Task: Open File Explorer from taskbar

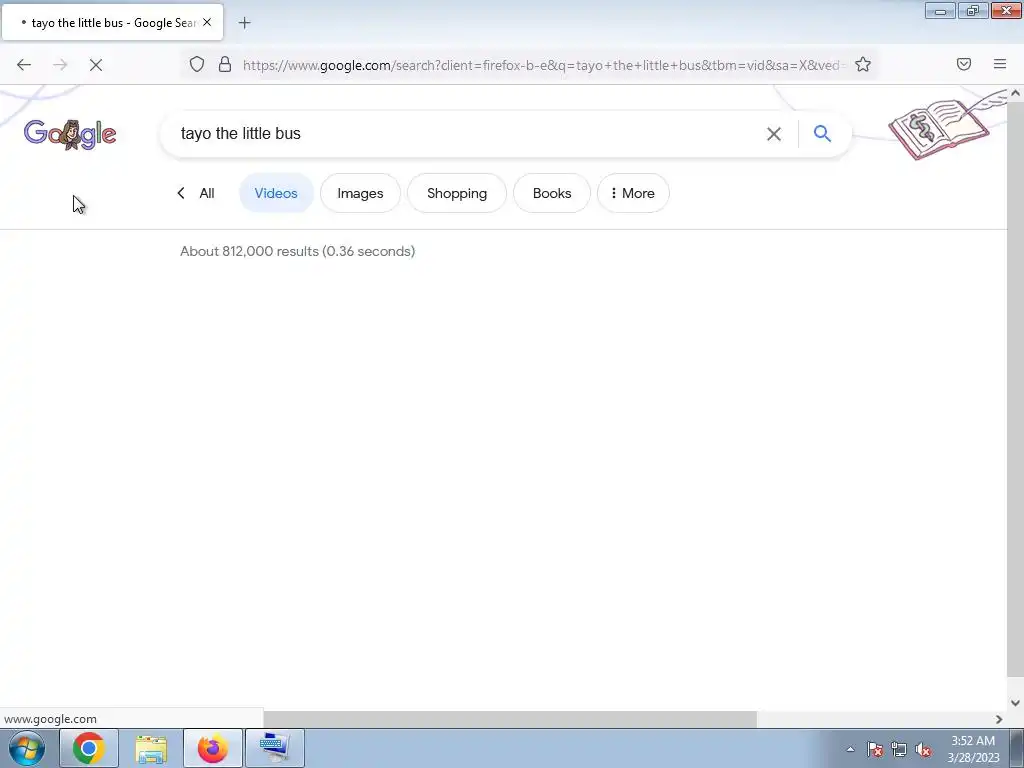Action: [x=151, y=748]
